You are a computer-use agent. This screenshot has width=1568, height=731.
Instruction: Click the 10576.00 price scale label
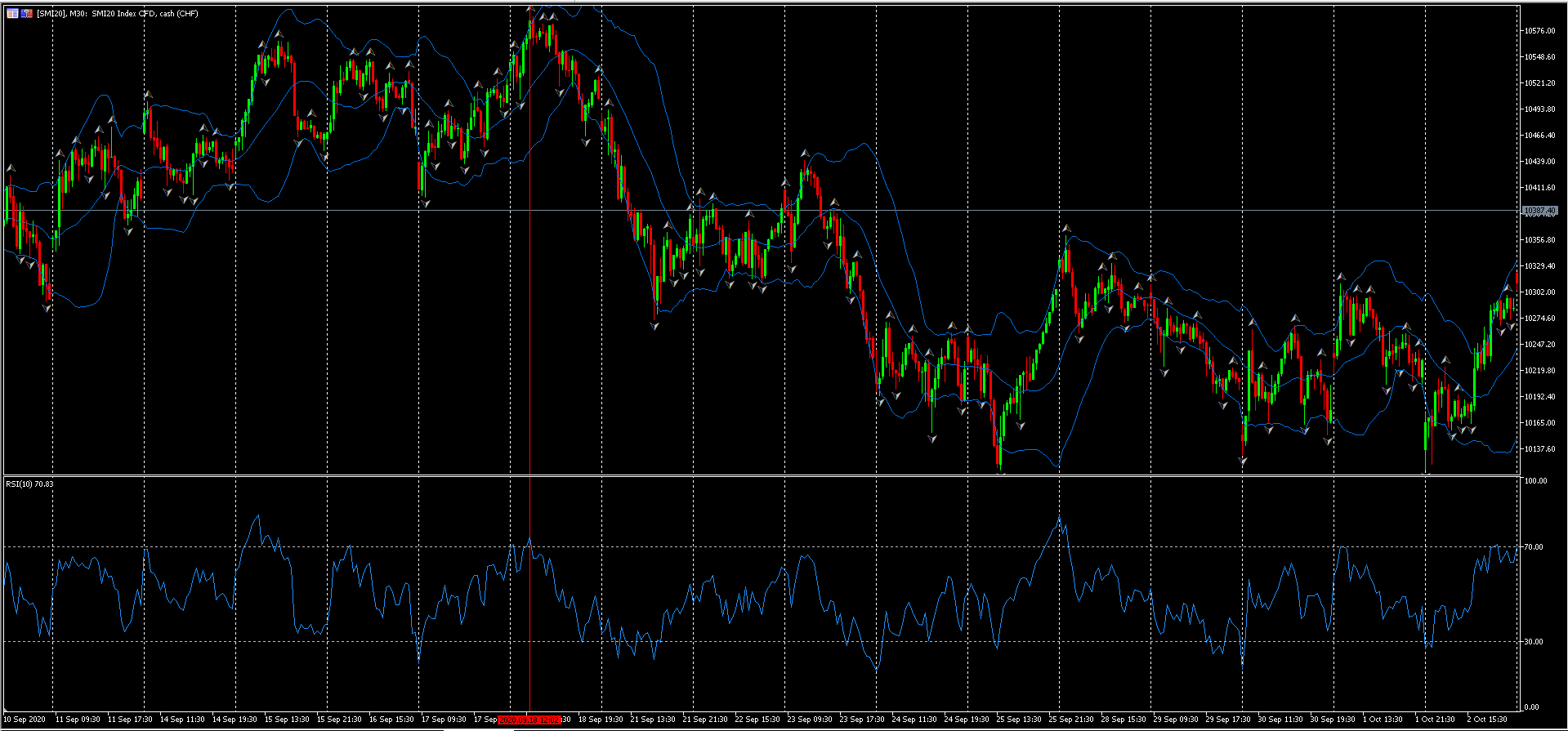pyautogui.click(x=1539, y=31)
